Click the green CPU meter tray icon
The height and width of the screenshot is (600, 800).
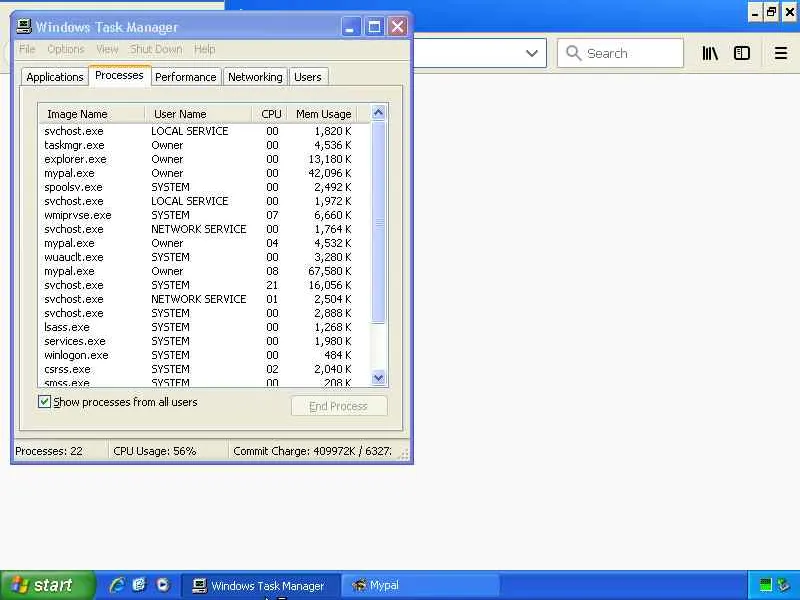pyautogui.click(x=765, y=585)
